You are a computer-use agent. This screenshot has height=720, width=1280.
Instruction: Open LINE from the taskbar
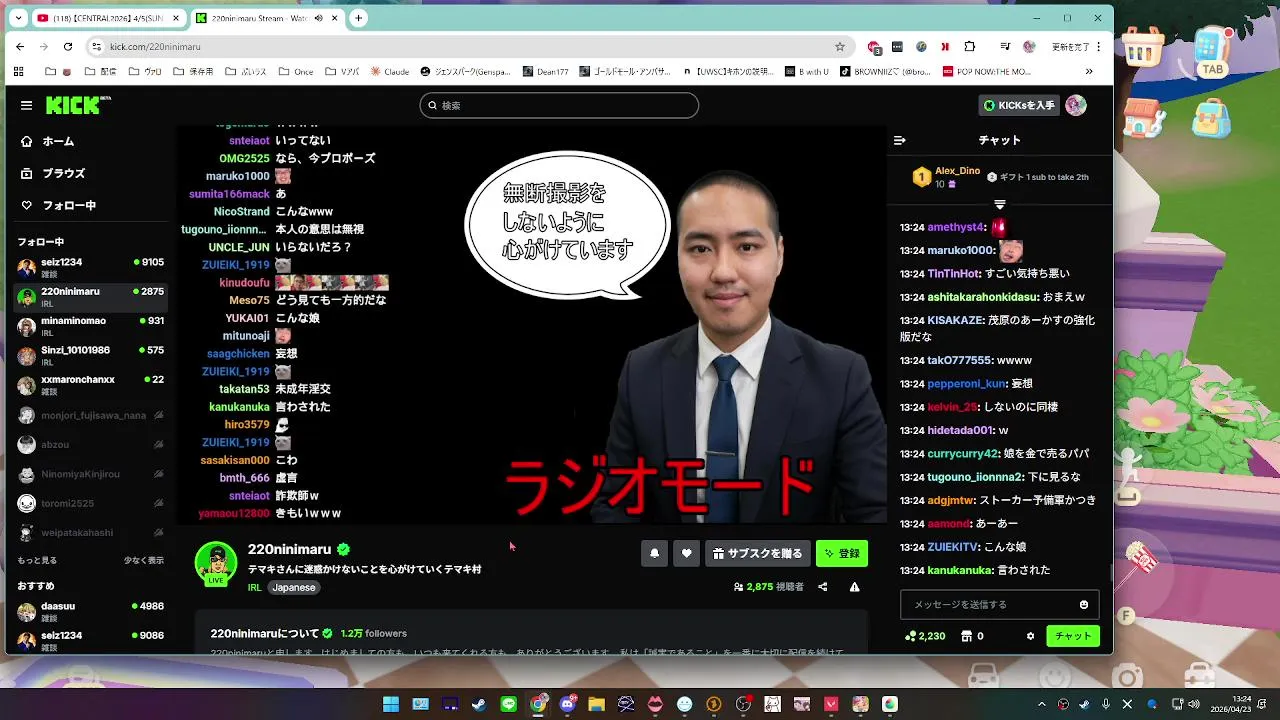[x=508, y=704]
